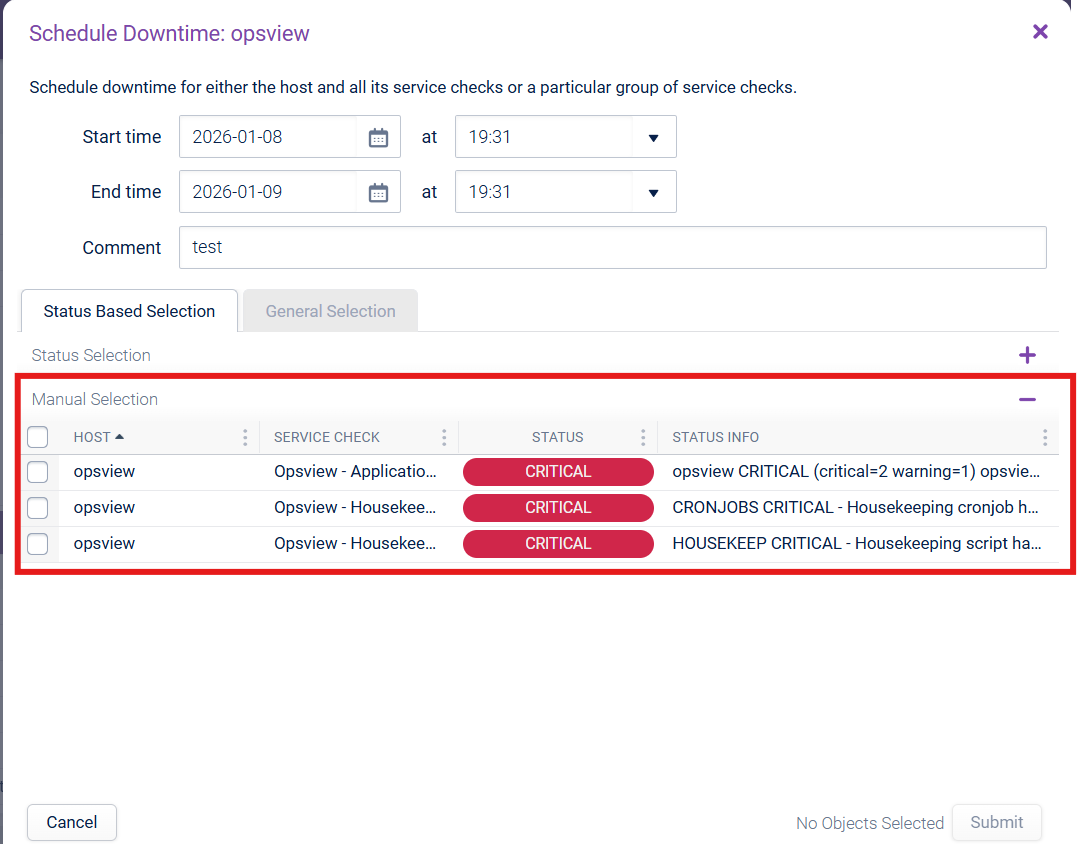This screenshot has height=844, width=1077.
Task: Open the STATUS INFO column options menu
Action: click(1045, 438)
